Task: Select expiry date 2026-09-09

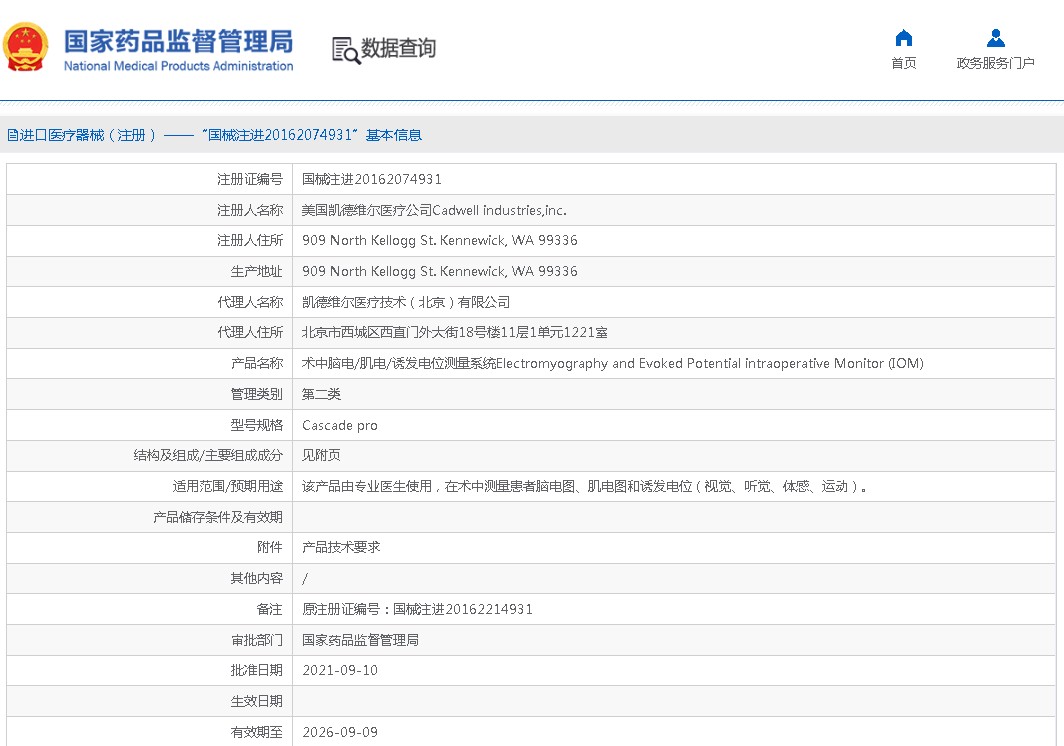Action: click(x=340, y=732)
